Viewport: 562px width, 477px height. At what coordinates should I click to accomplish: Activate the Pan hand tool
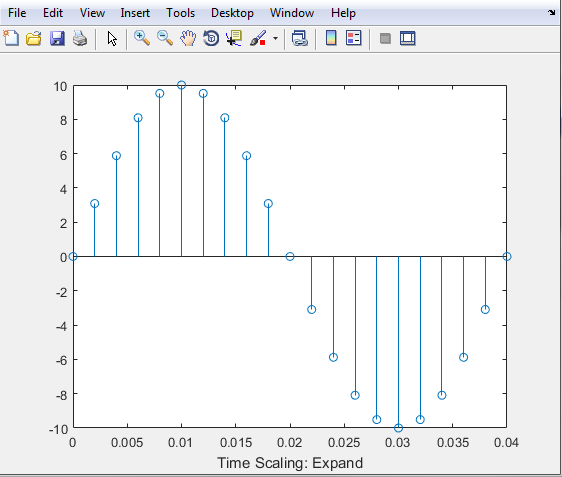(188, 38)
